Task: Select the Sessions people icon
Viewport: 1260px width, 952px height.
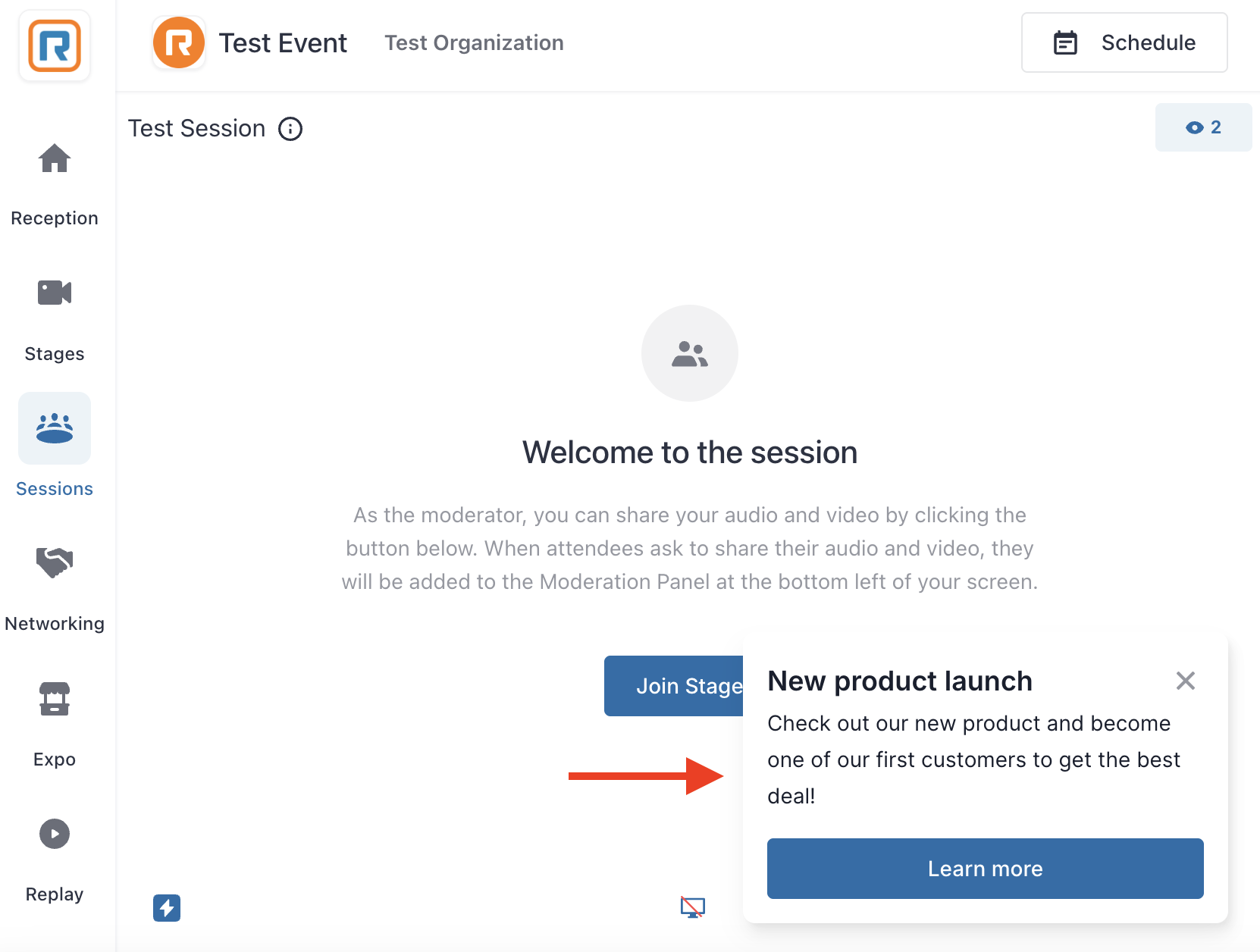Action: coord(55,428)
